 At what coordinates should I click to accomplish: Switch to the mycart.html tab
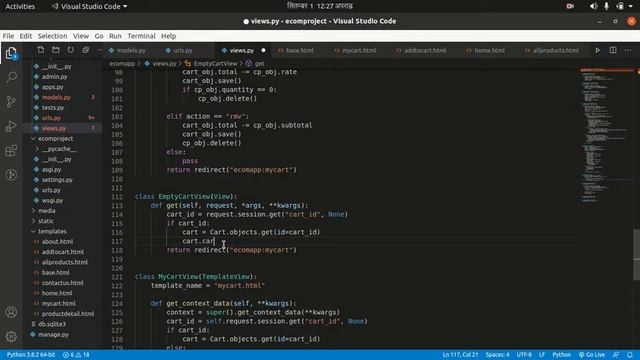(x=359, y=50)
